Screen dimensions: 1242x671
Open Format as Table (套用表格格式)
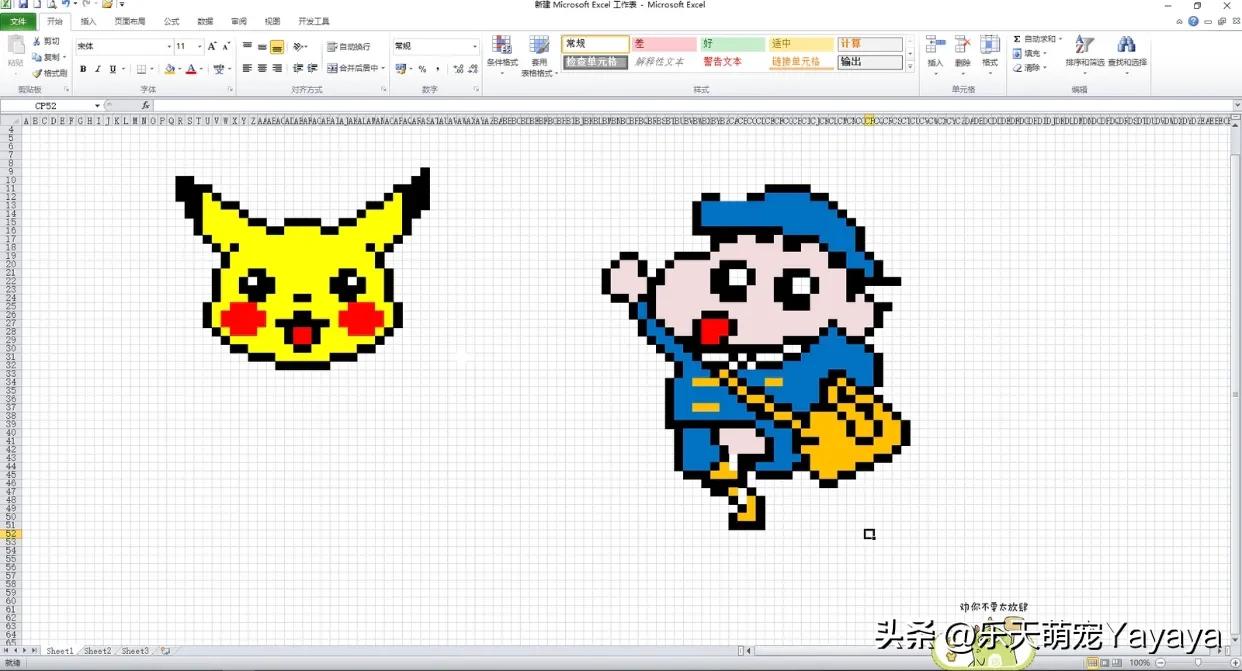[x=539, y=55]
